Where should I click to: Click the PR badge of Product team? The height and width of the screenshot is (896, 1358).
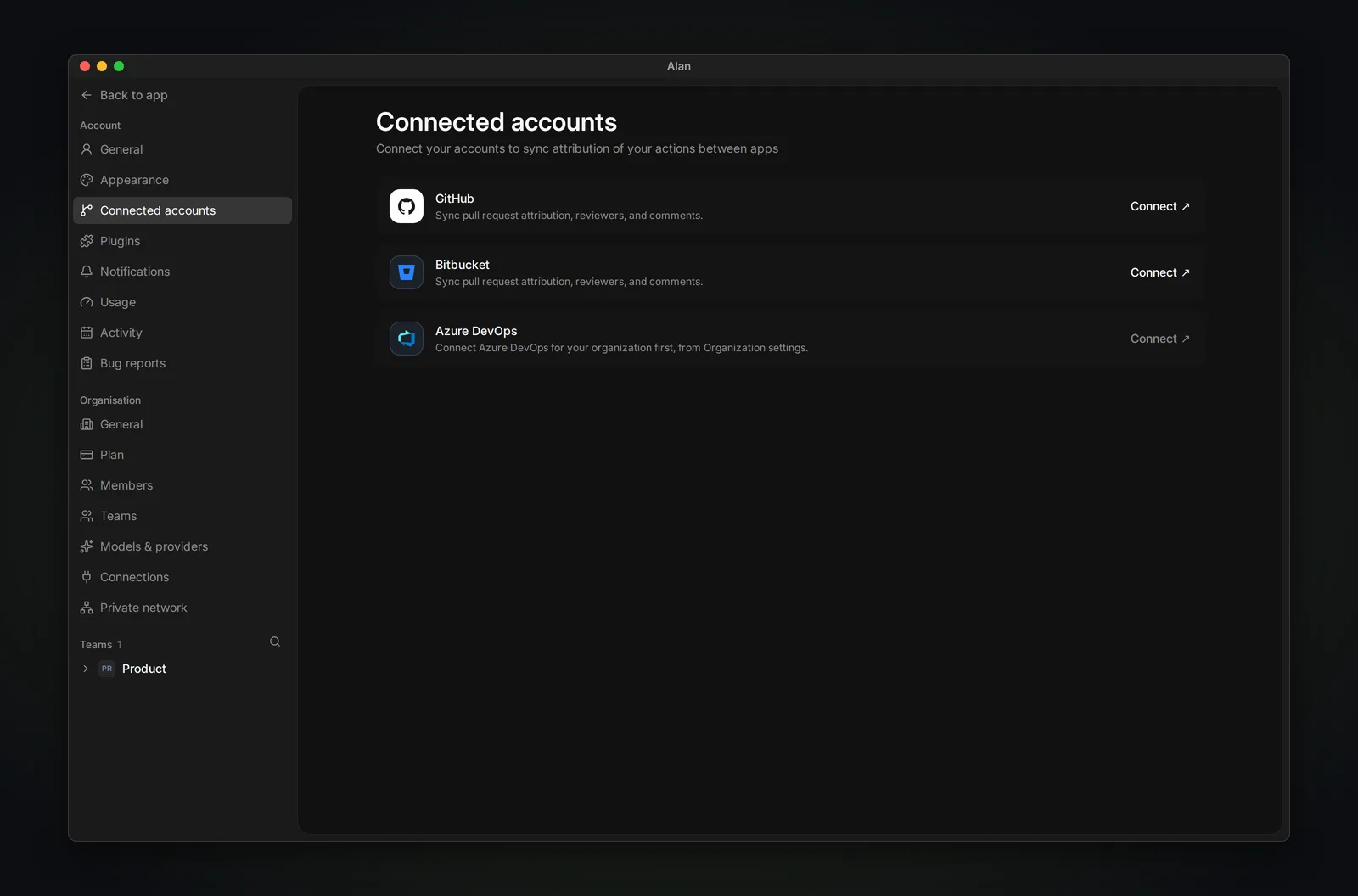click(x=107, y=669)
